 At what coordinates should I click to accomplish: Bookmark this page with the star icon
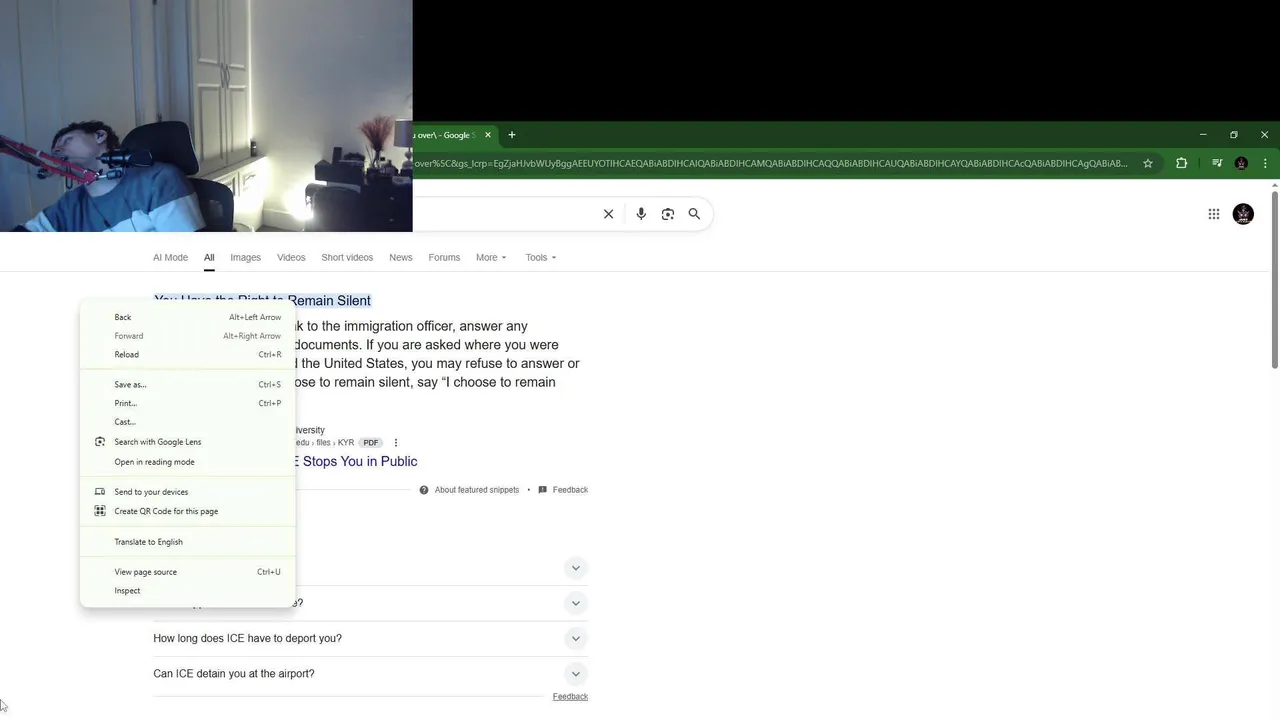point(1148,163)
